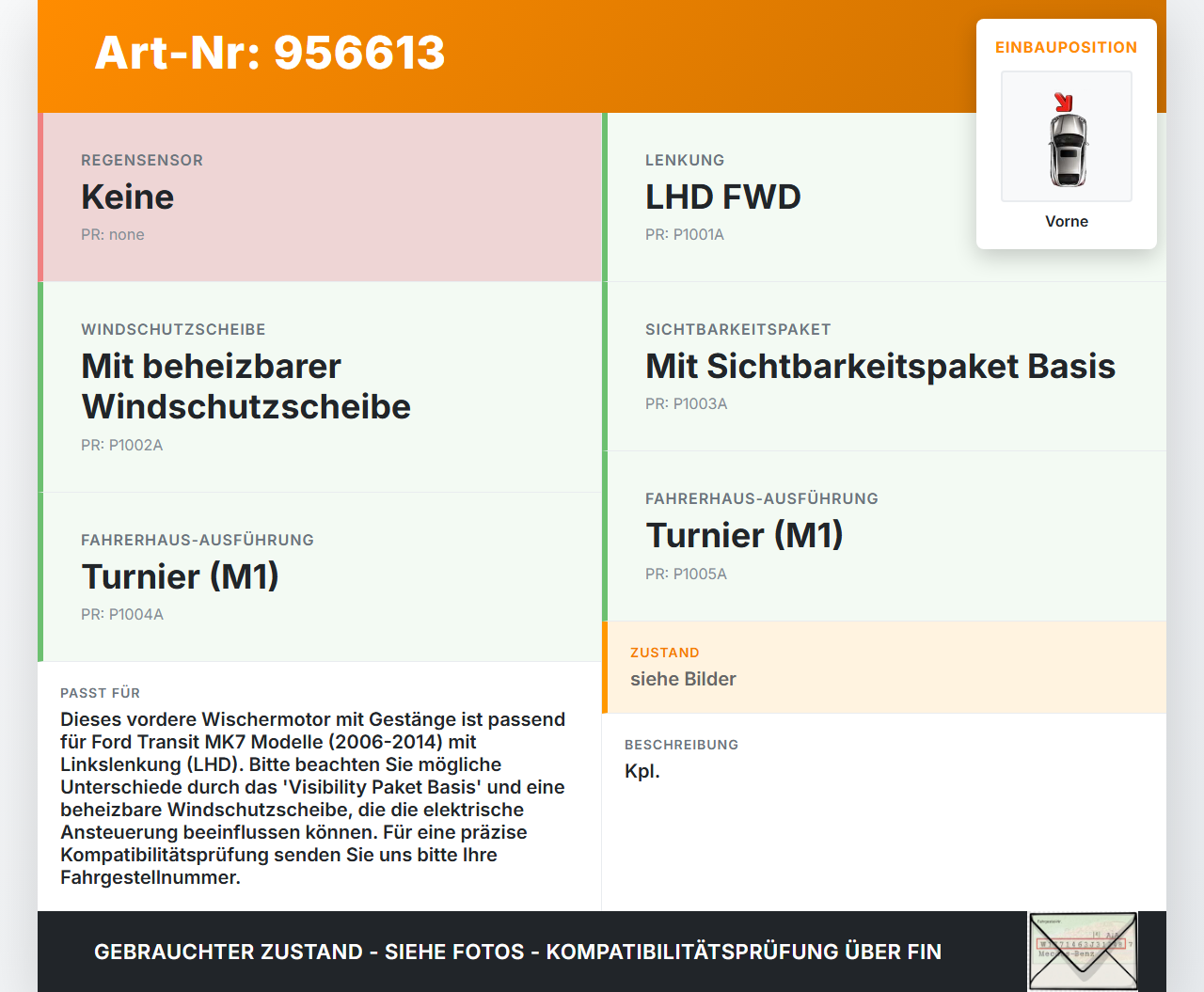Click the Art-Nr: 956613 title
This screenshot has width=1204, height=992.
point(270,54)
